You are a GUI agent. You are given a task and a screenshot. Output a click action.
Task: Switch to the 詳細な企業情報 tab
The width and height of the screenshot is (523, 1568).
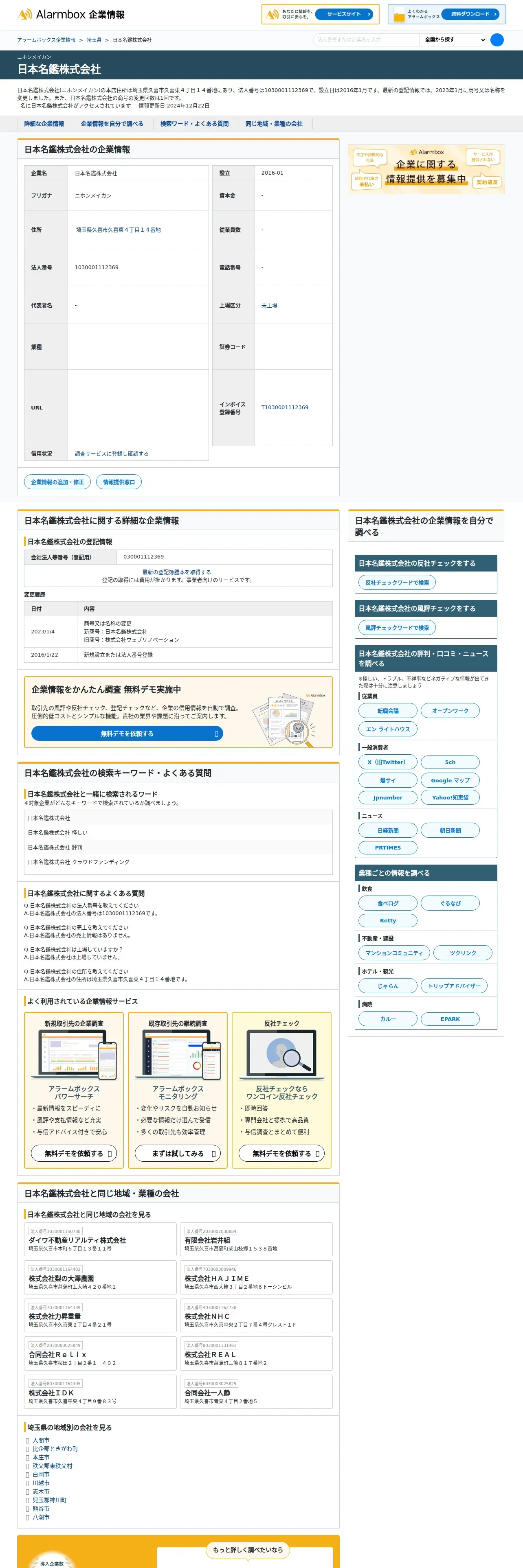point(44,124)
